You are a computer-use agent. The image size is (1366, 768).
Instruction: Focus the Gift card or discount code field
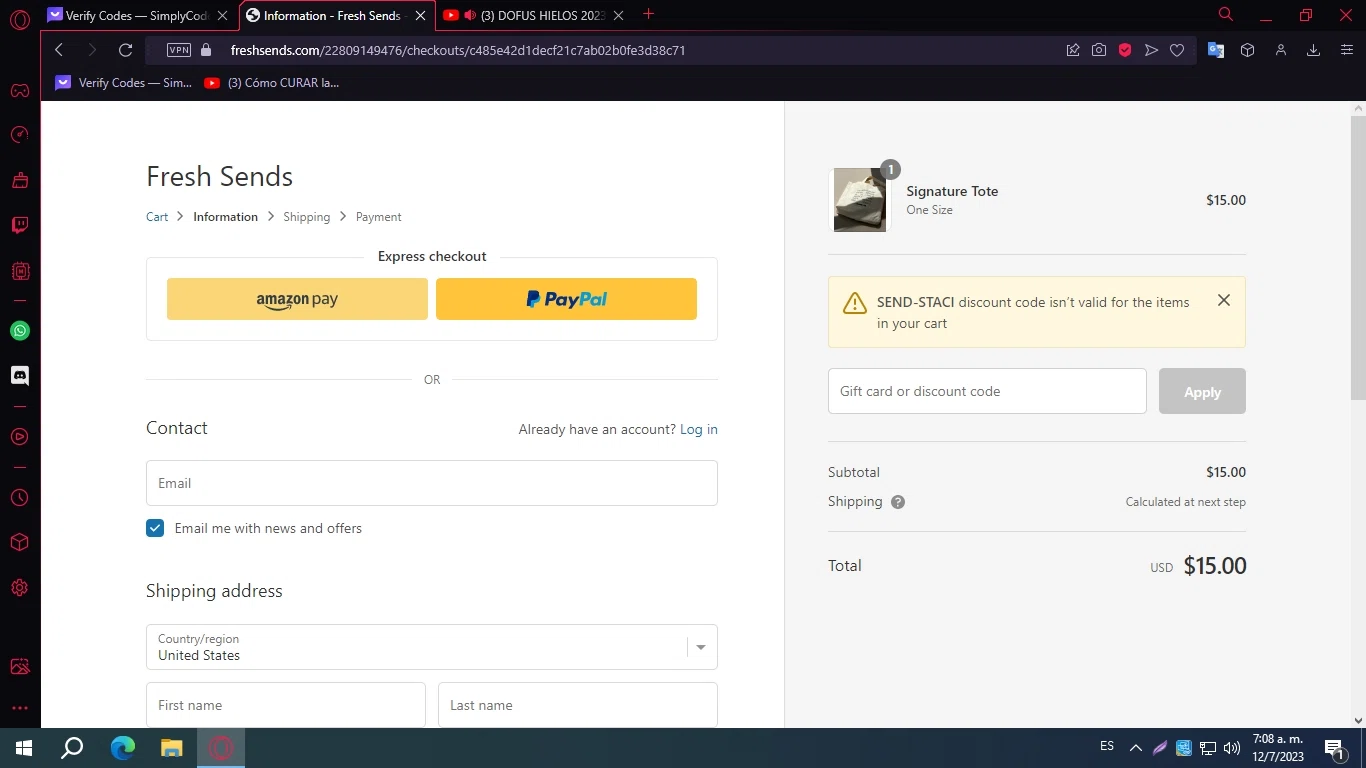tap(987, 391)
